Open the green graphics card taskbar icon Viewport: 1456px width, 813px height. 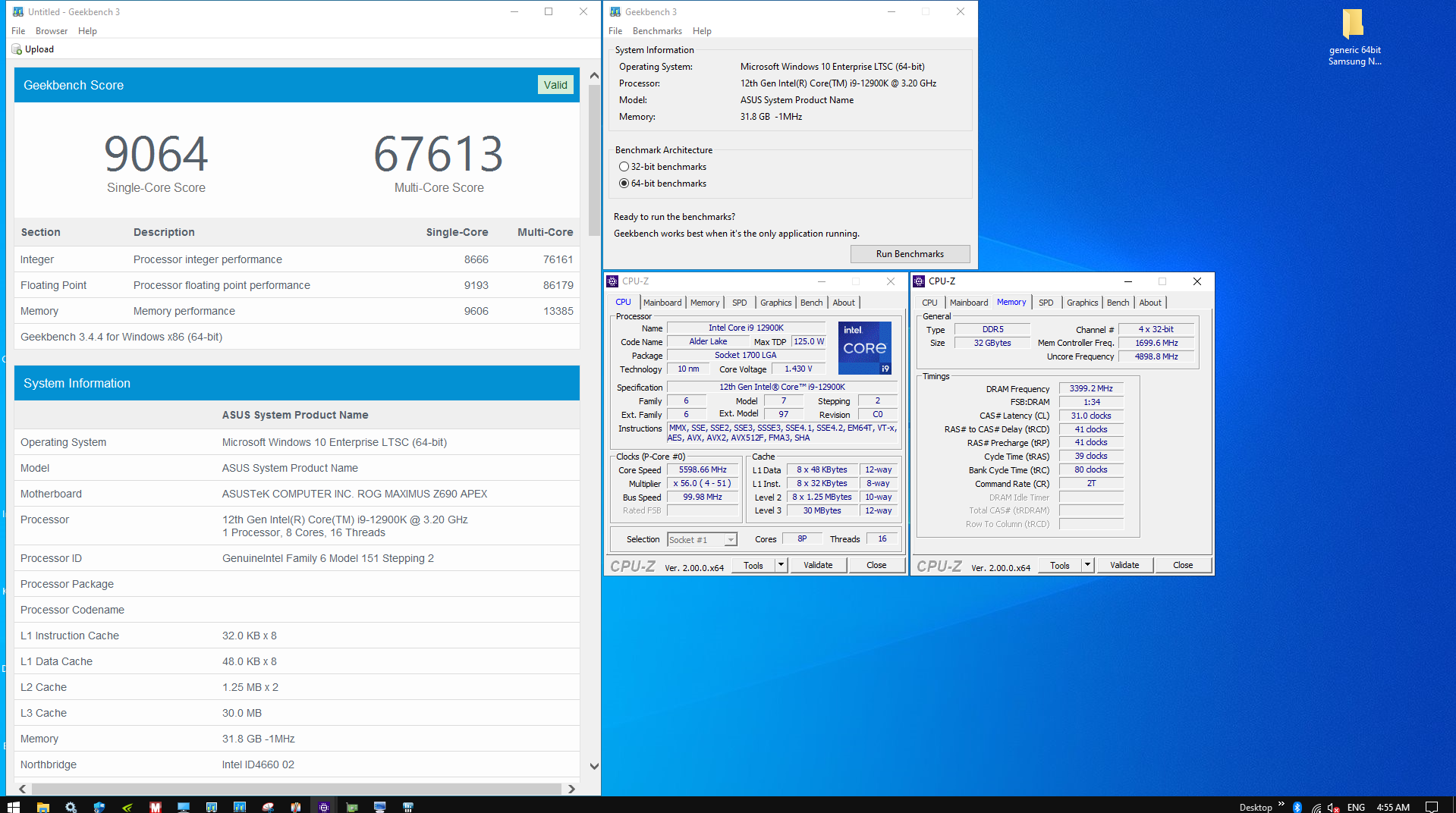(352, 807)
